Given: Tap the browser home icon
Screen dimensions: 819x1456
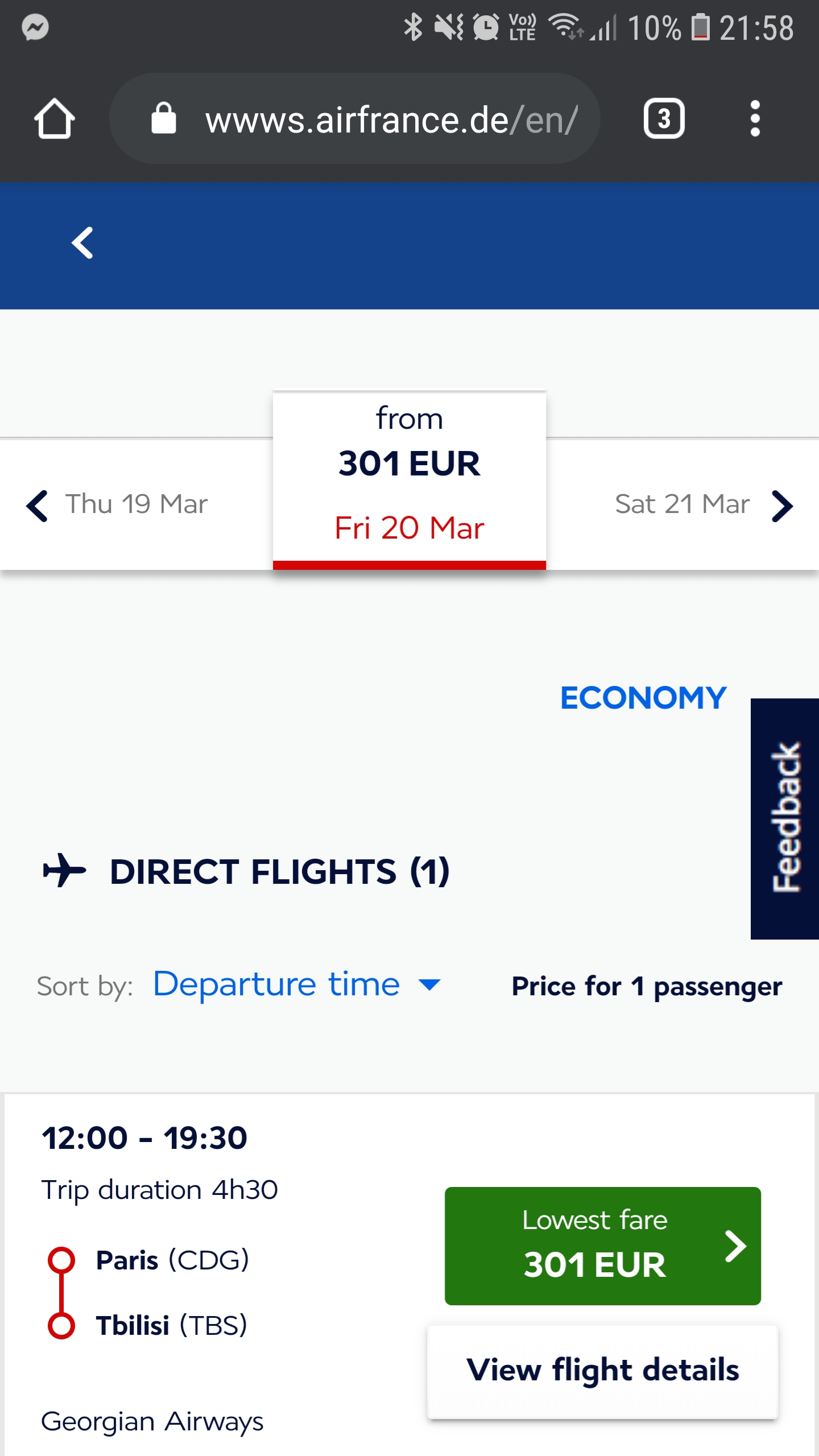Looking at the screenshot, I should 55,119.
